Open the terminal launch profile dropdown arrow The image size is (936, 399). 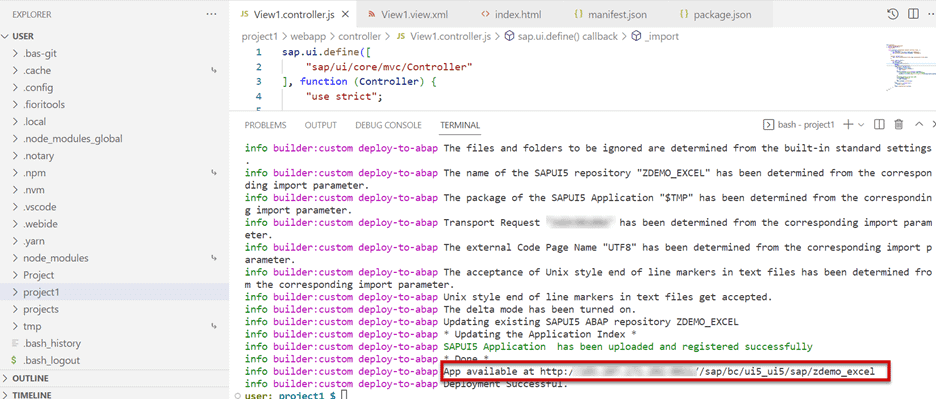861,124
